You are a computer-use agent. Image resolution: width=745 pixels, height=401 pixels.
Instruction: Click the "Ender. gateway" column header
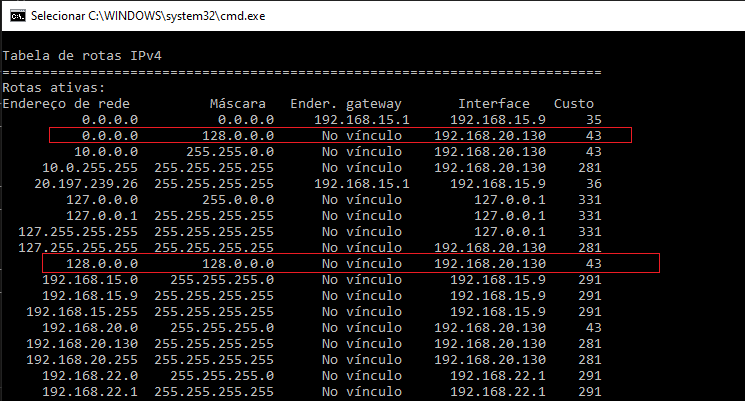click(x=346, y=103)
